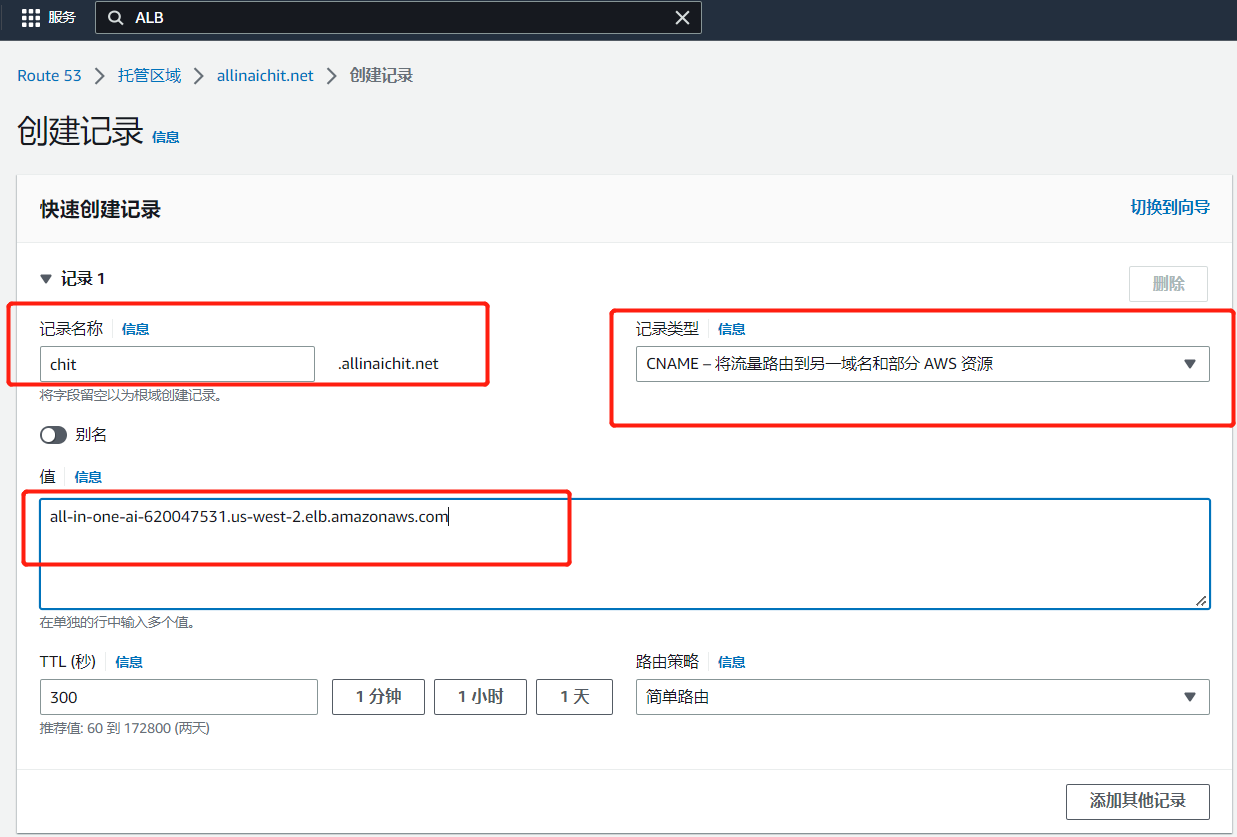Viewport: 1237px width, 837px height.
Task: Collapse the Record 1 section
Action: 46,279
